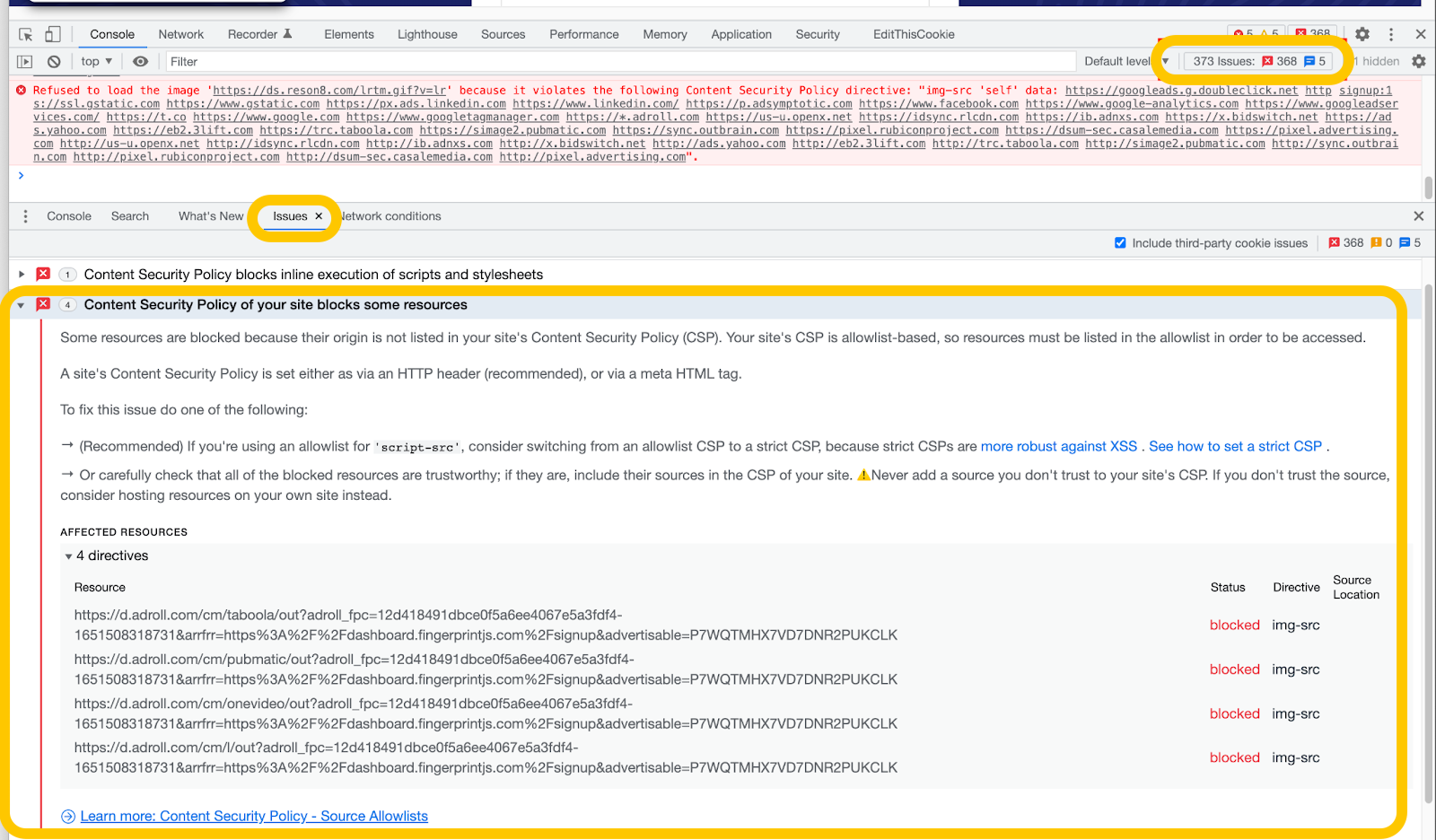Viewport: 1436px width, 840px height.
Task: Switch to drawer Console tab
Action: [x=69, y=216]
